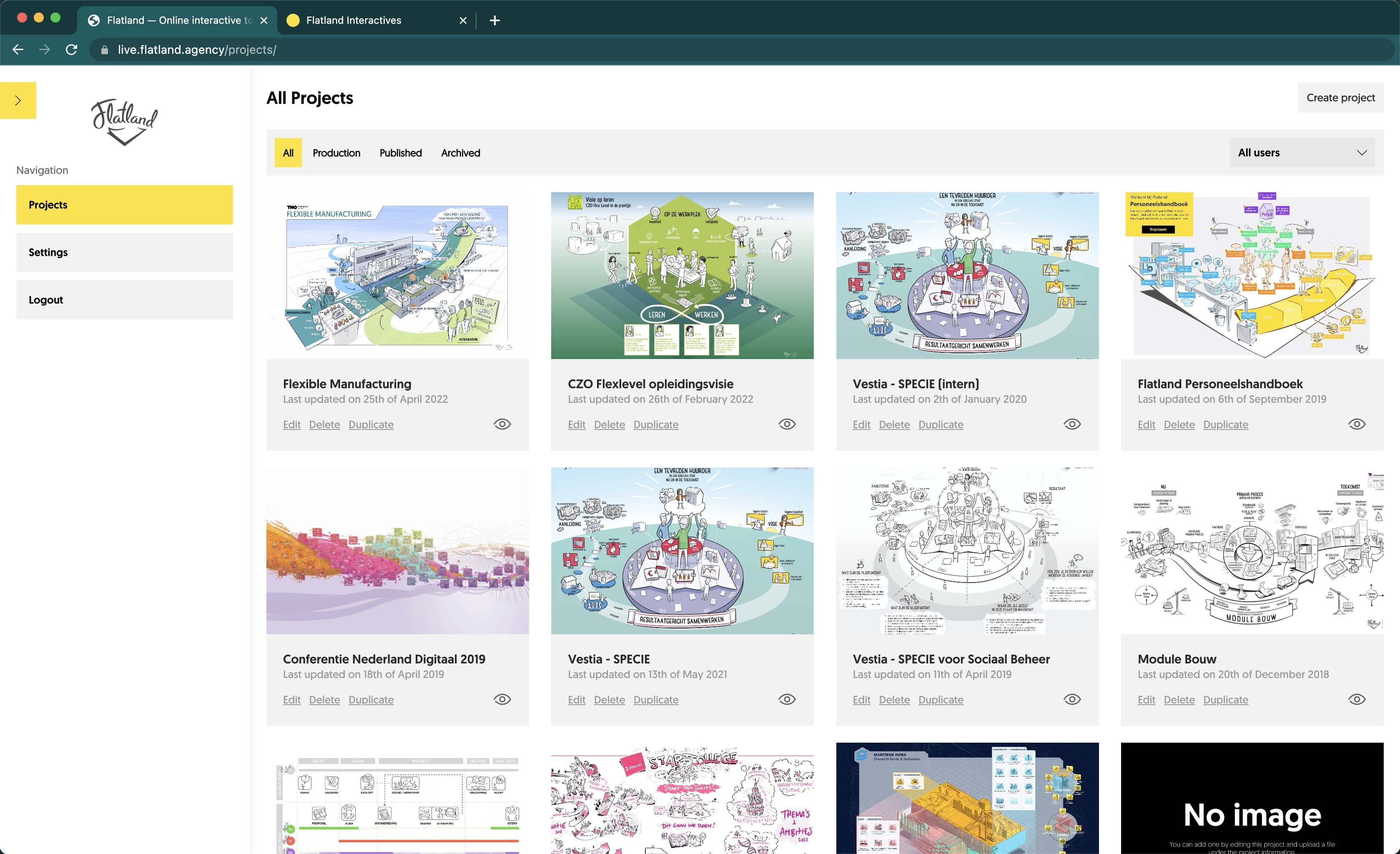Toggle preview of Flatland Personeelshandboek
The height and width of the screenshot is (854, 1400).
1357,424
